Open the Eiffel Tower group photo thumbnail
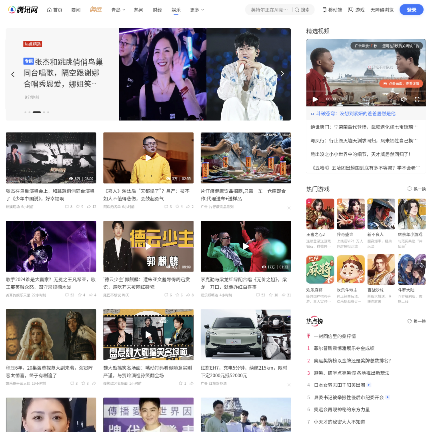Image resolution: width=432 pixels, height=432 pixels. [x=246, y=415]
